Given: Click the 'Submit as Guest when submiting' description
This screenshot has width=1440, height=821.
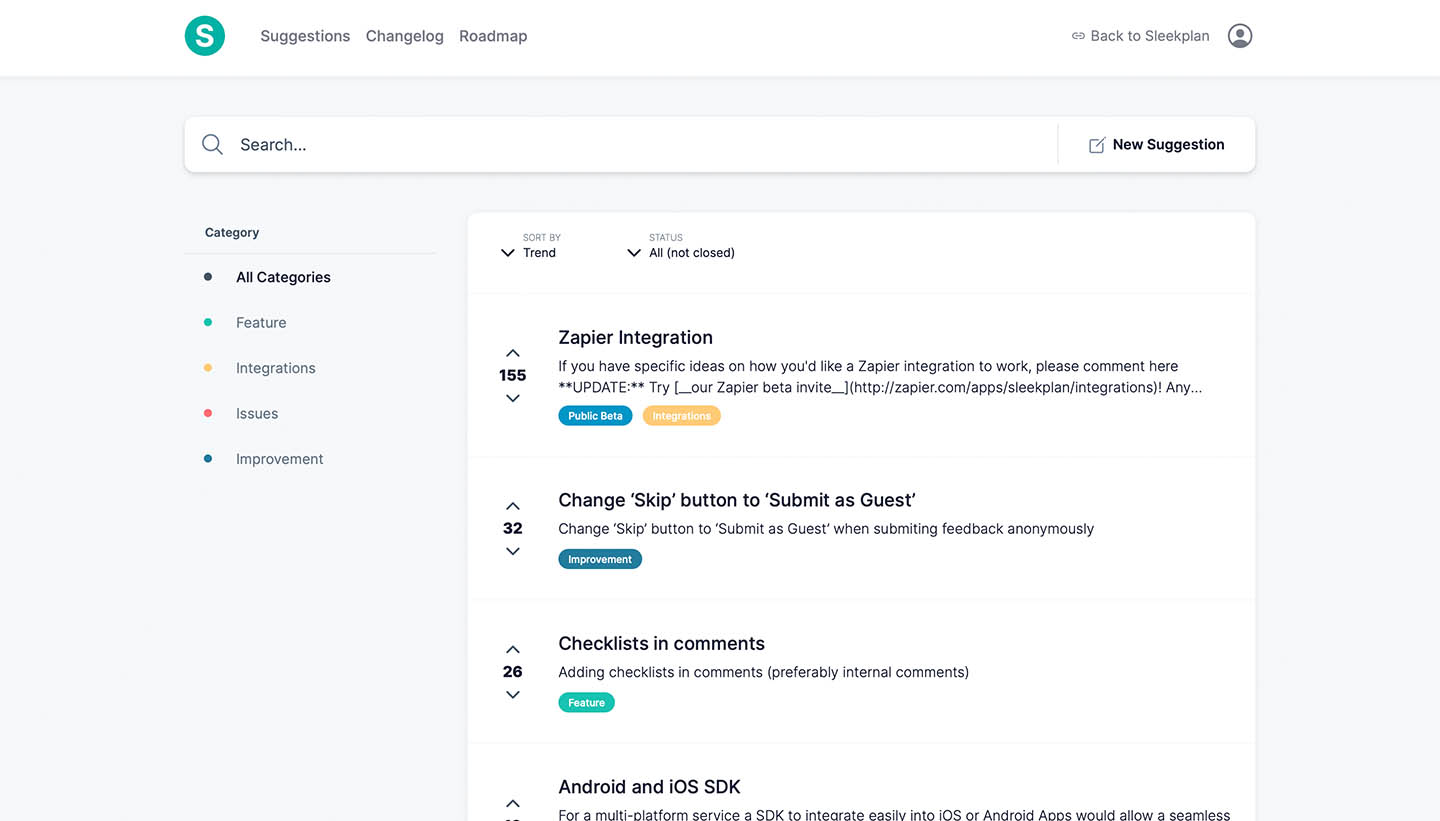Looking at the screenshot, I should tap(826, 529).
